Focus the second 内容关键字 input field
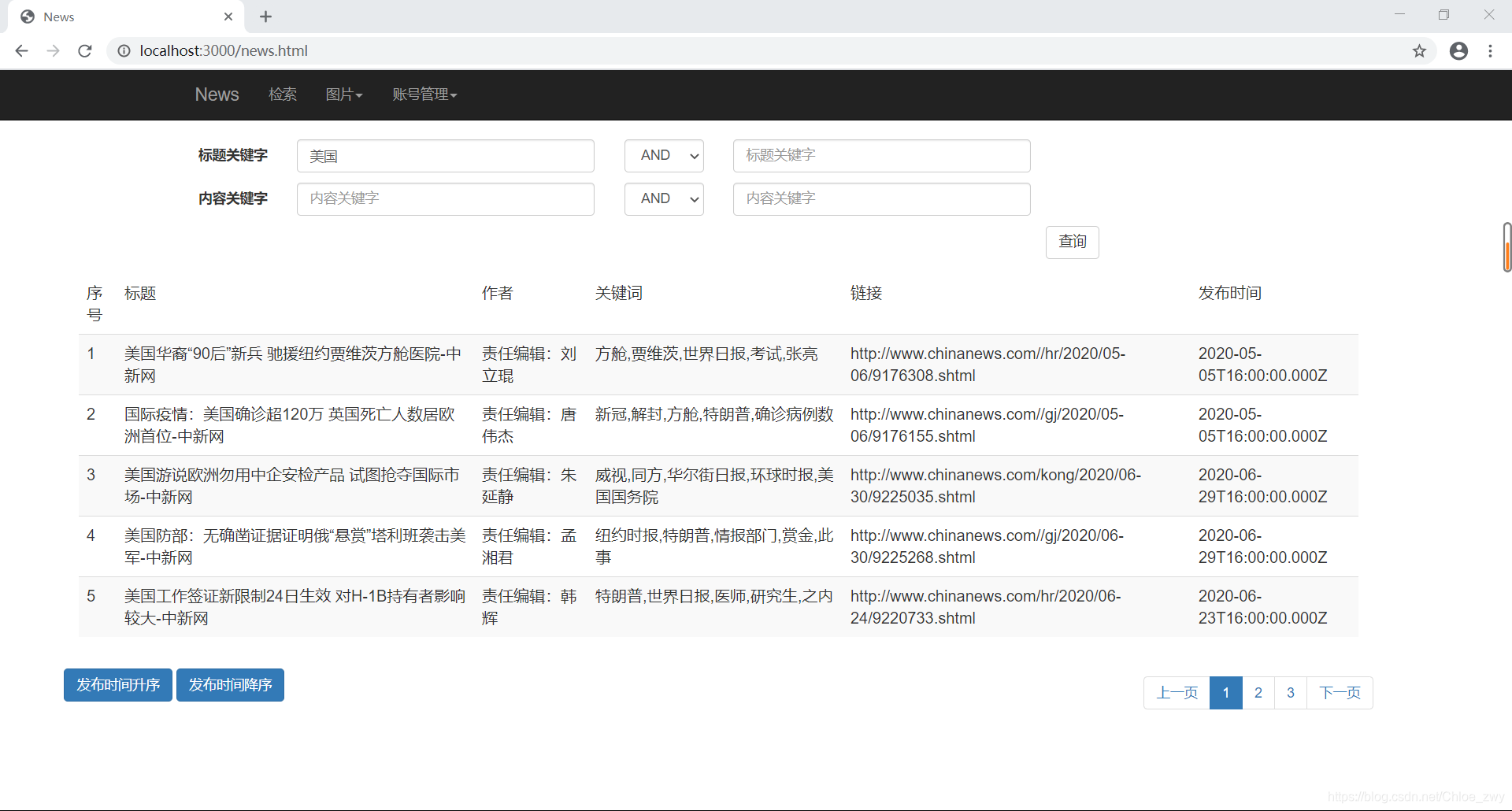 click(x=882, y=199)
